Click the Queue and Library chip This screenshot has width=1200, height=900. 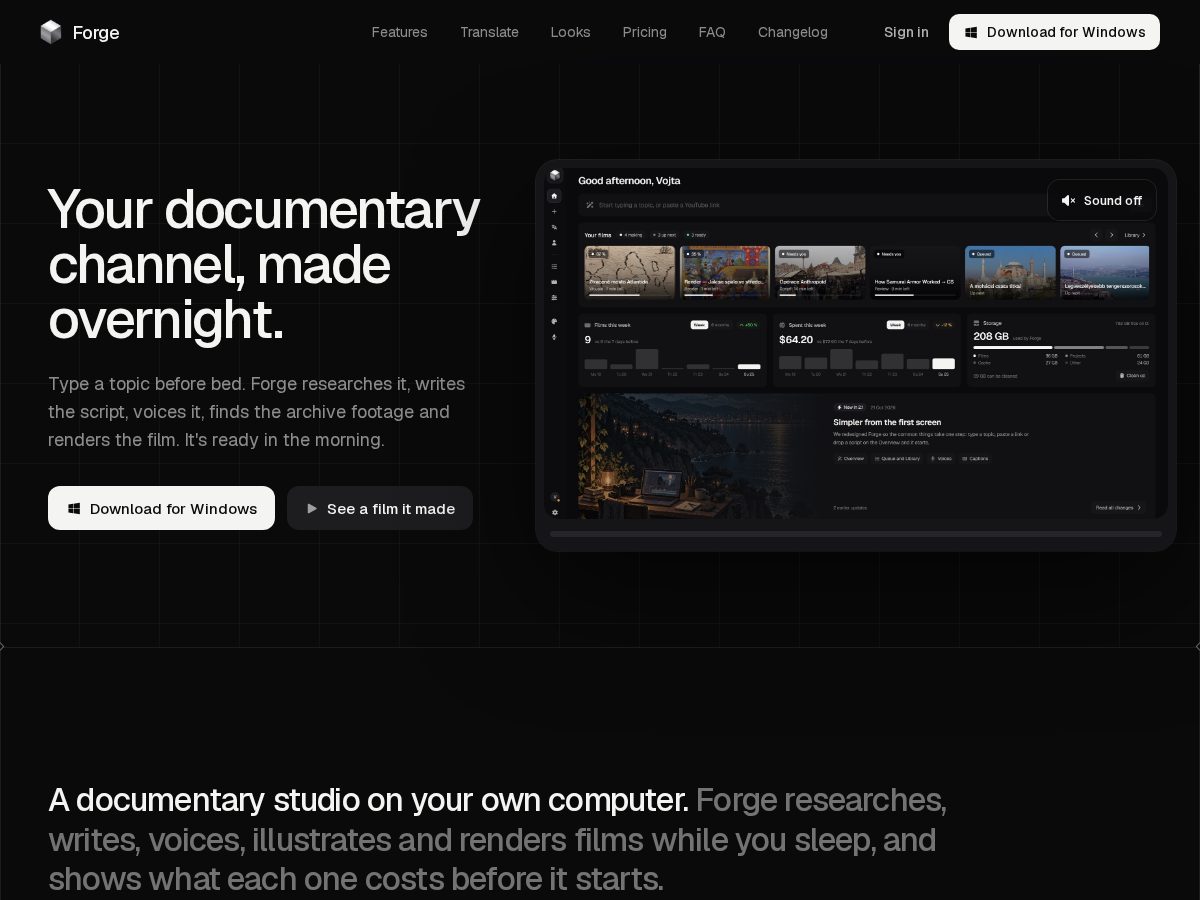click(897, 458)
